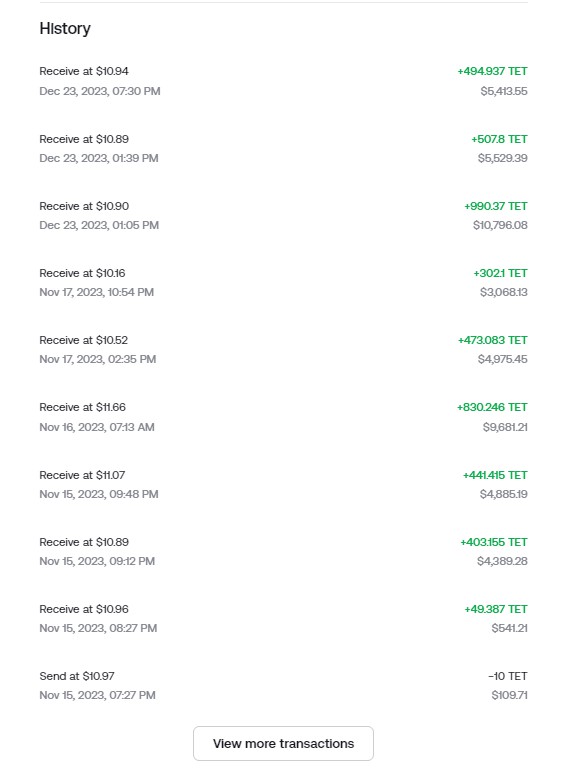Select the Nov 16, 2023, 07:13 AM transaction
This screenshot has height=774, width=581.
click(x=283, y=417)
